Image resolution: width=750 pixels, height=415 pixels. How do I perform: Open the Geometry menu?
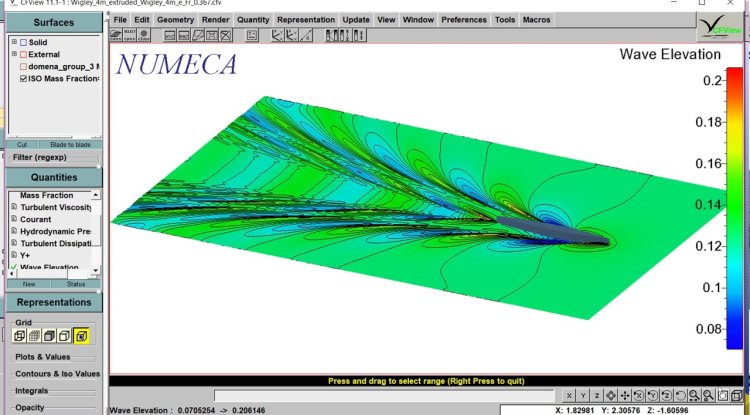[176, 20]
